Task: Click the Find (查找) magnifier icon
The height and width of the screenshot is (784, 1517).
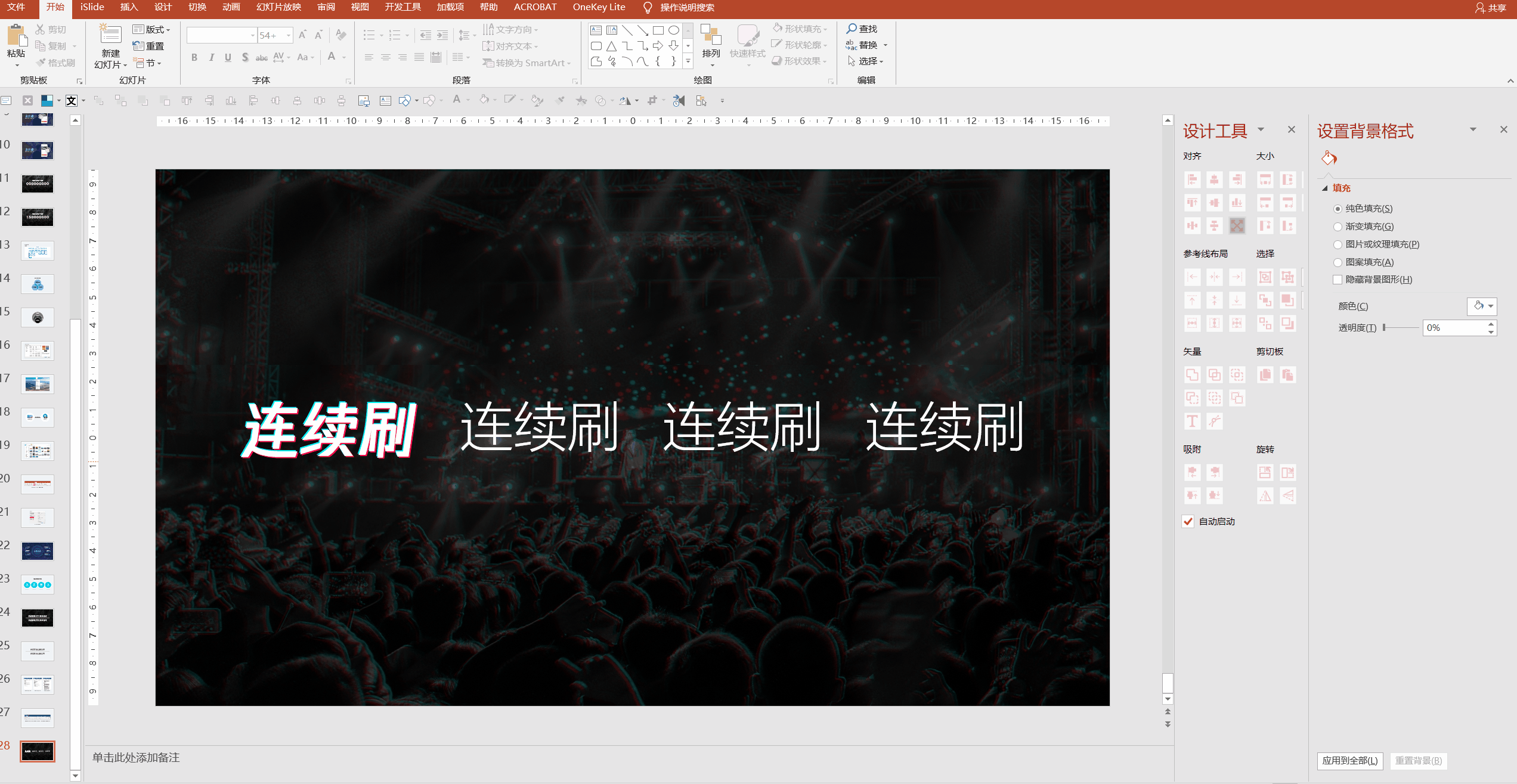Action: point(852,29)
